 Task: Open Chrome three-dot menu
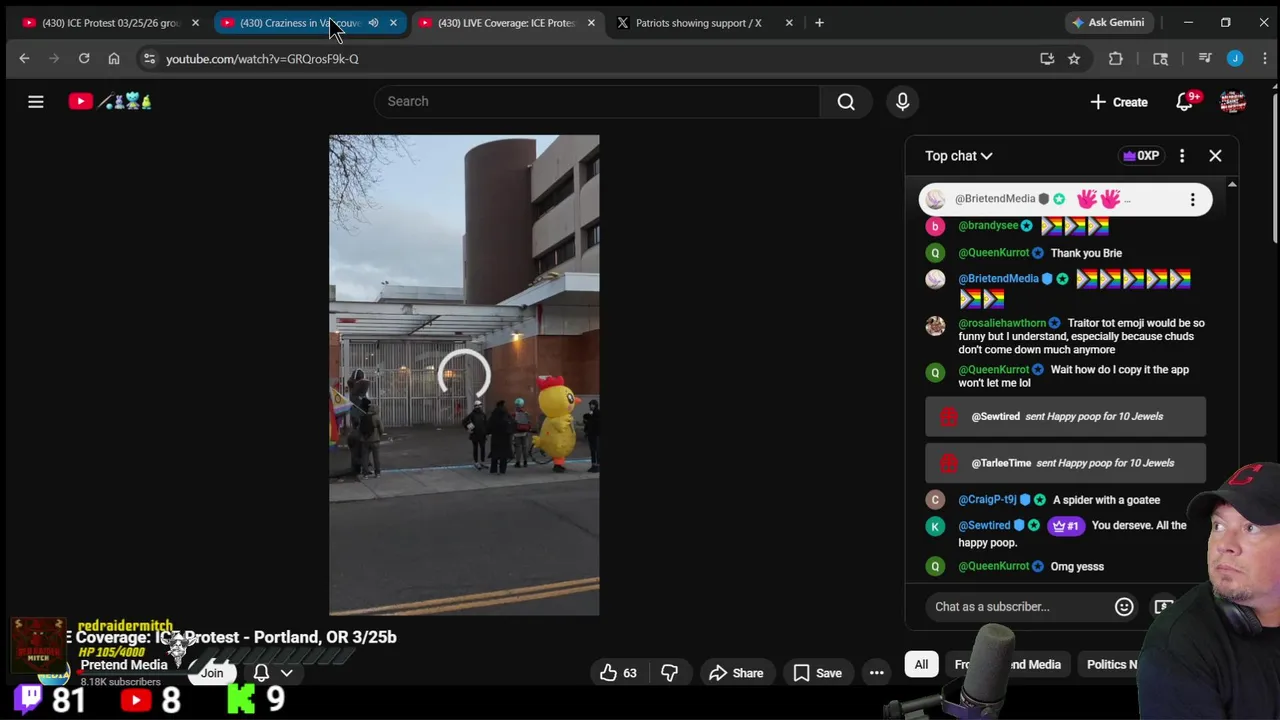[x=1264, y=59]
